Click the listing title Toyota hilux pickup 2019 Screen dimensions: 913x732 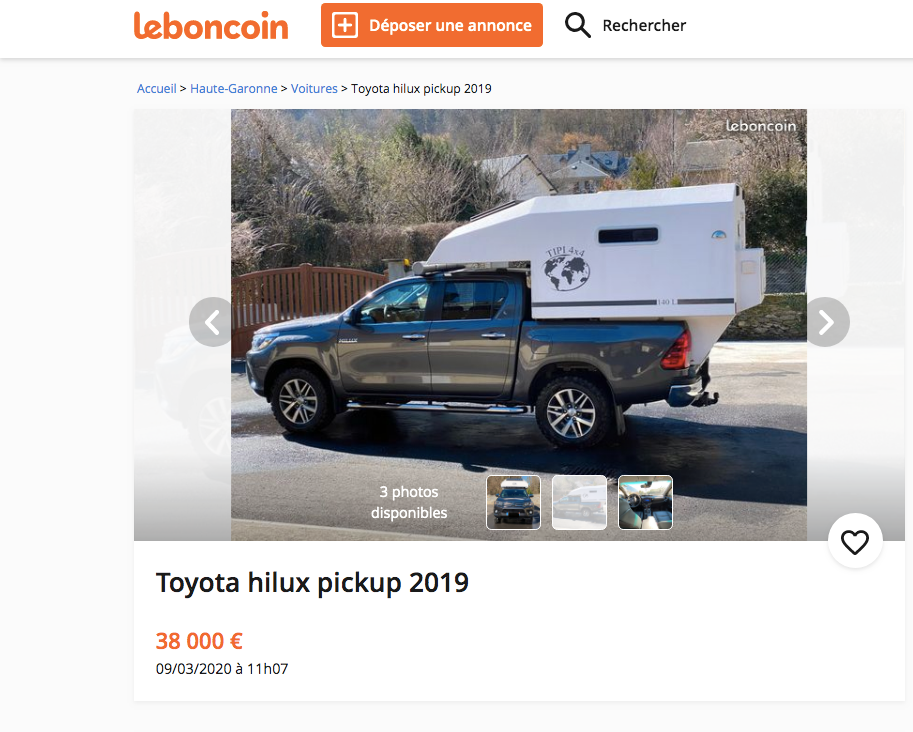point(312,583)
